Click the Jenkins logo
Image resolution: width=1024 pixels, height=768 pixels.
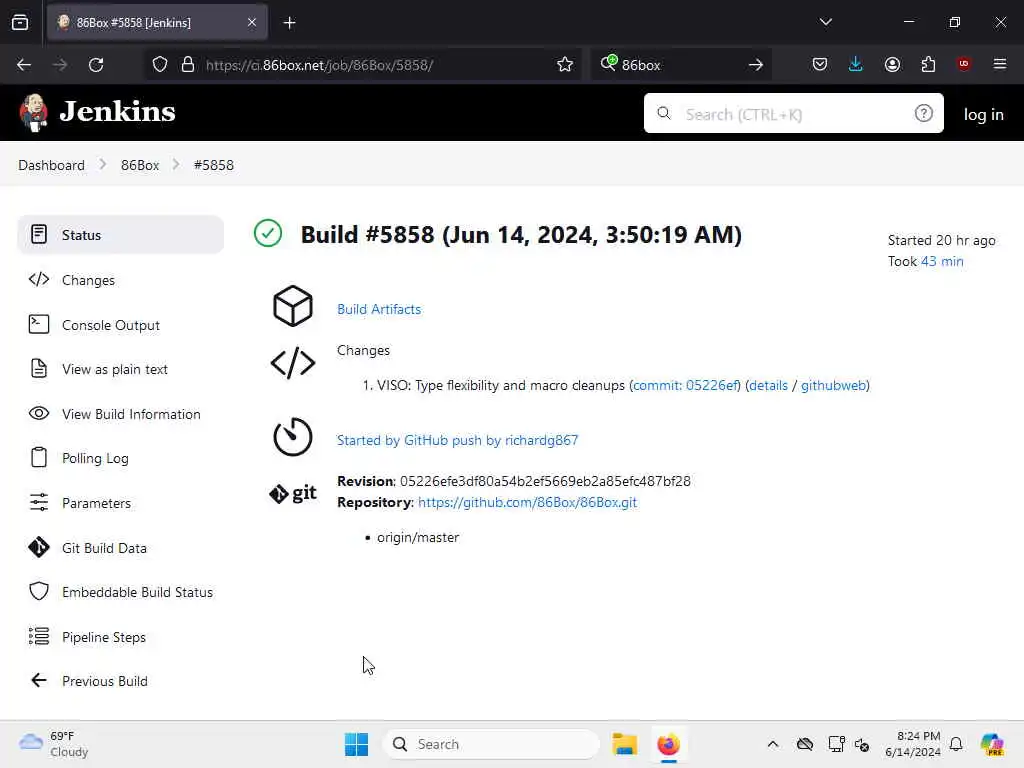[x=97, y=112]
